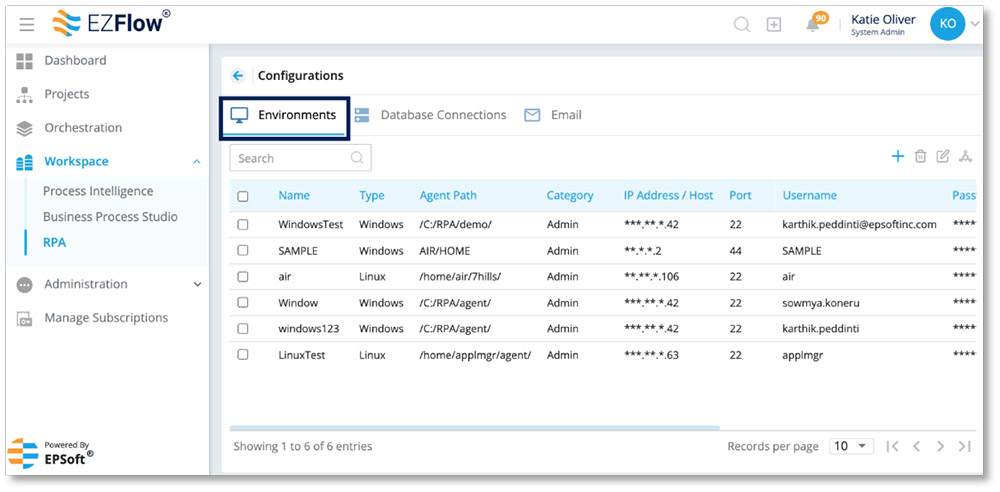Click the Projects hierarchy icon
Viewport: 1000px width, 492px height.
pos(24,95)
